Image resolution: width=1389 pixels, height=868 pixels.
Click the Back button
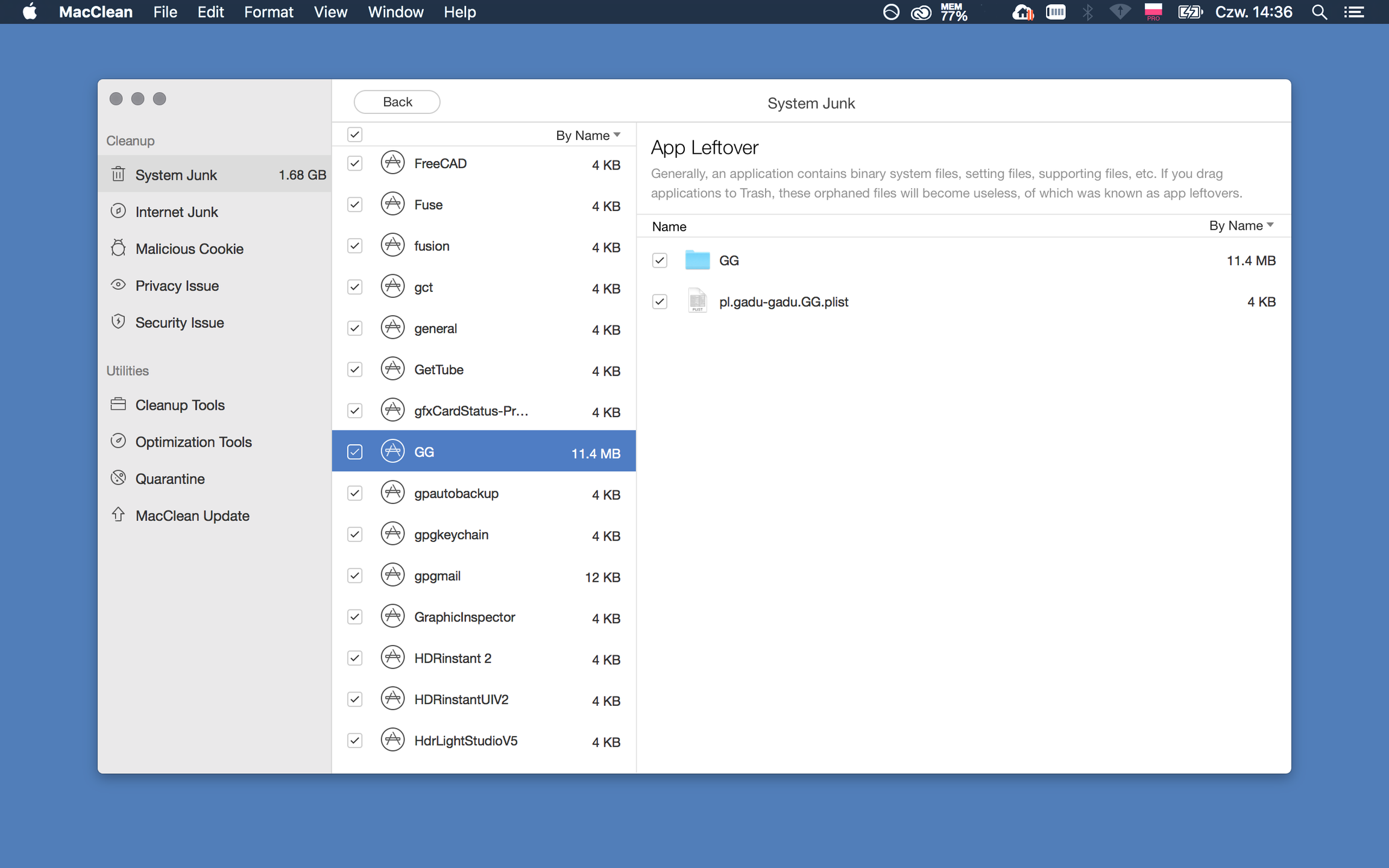click(397, 102)
